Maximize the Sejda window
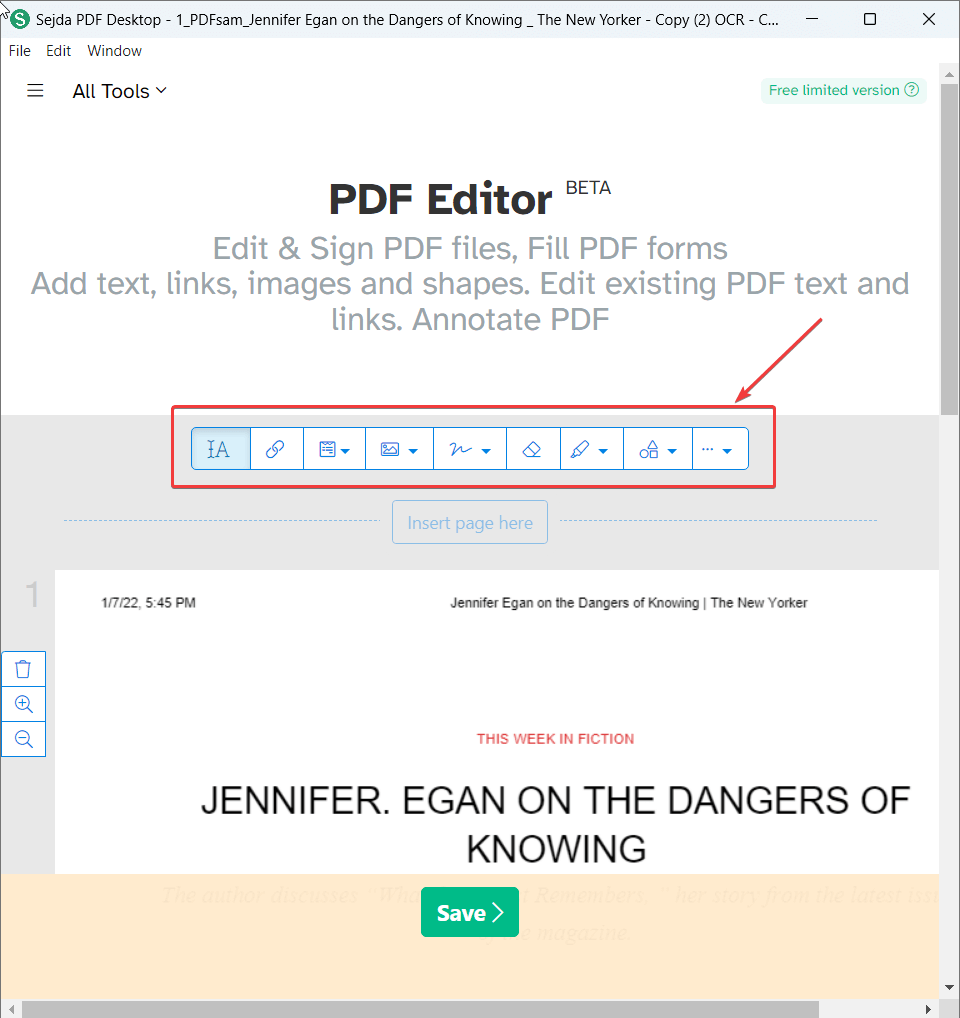The image size is (960, 1018). click(x=870, y=19)
